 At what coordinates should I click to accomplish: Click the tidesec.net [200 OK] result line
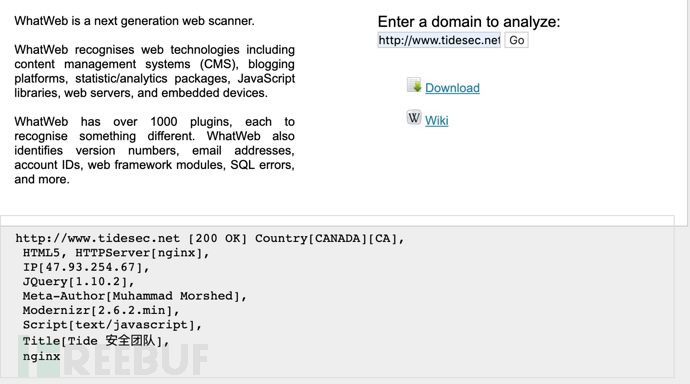(210, 238)
